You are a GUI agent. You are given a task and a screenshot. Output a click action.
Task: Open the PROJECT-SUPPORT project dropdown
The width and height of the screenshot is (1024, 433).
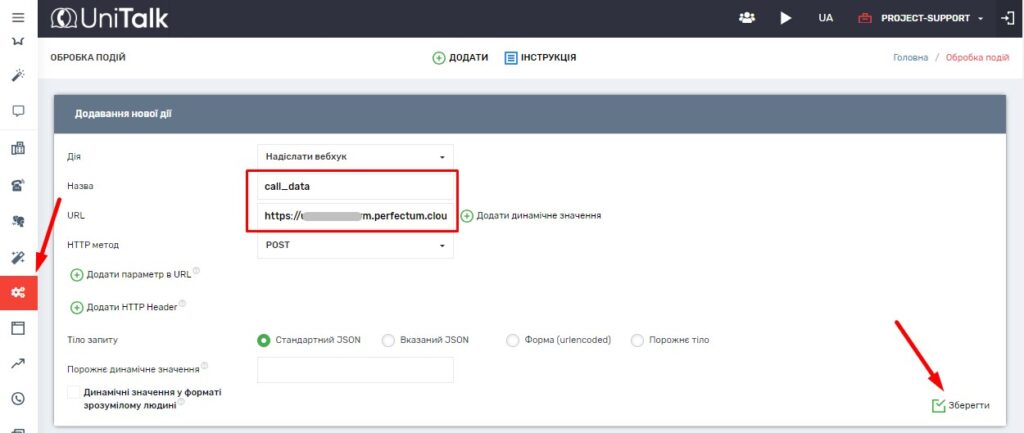pyautogui.click(x=922, y=18)
